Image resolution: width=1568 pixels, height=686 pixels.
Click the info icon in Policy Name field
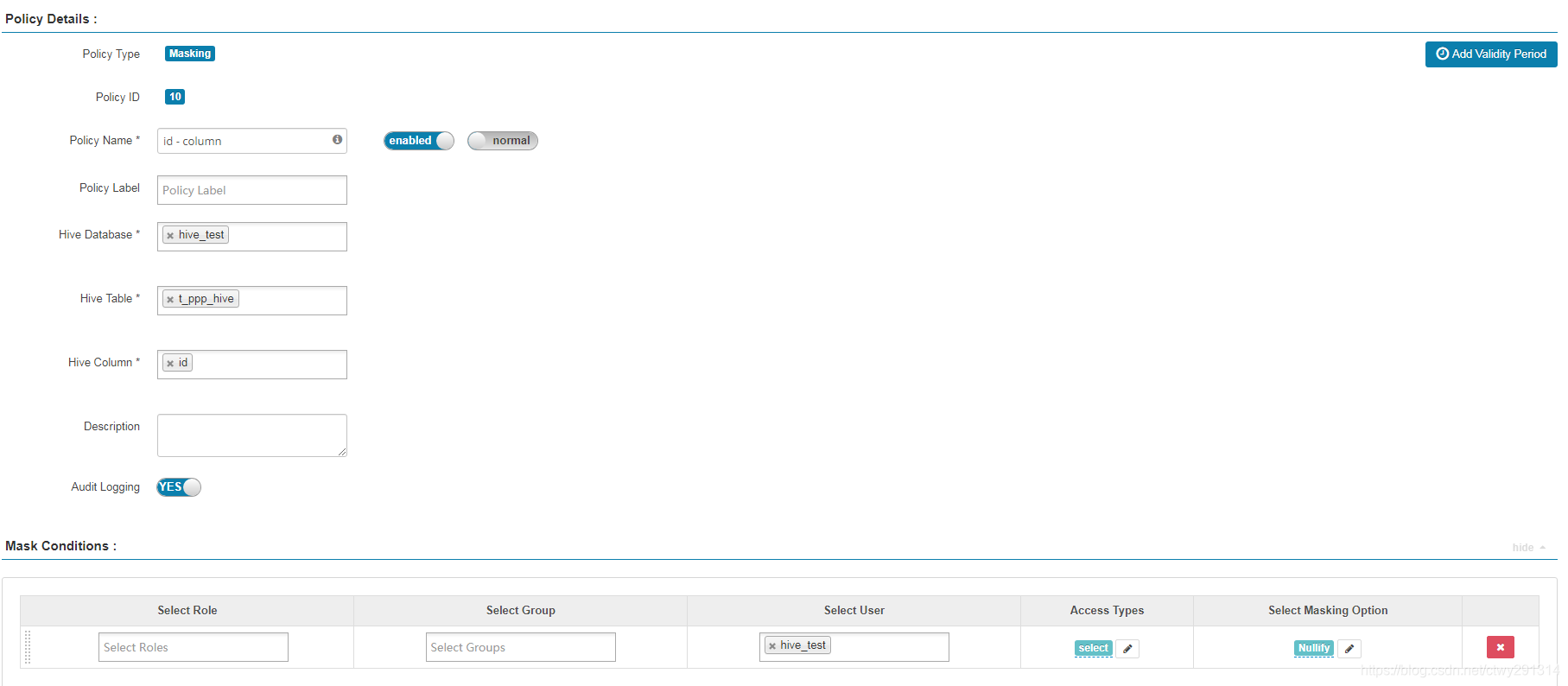pos(337,139)
